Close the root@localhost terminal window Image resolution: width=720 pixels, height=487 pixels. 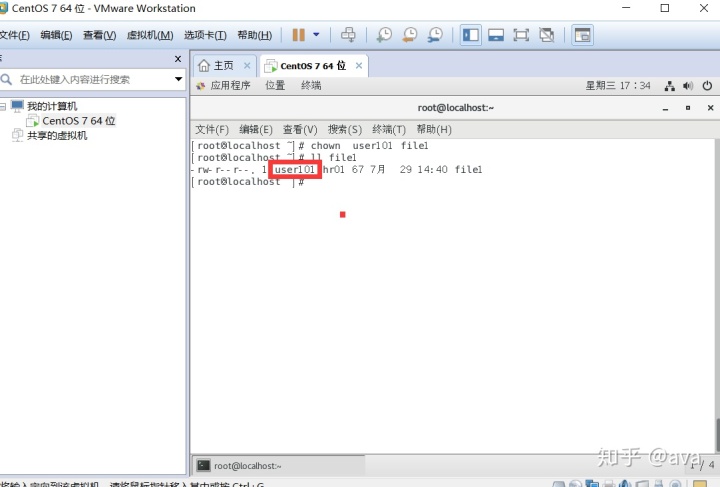pyautogui.click(x=710, y=108)
